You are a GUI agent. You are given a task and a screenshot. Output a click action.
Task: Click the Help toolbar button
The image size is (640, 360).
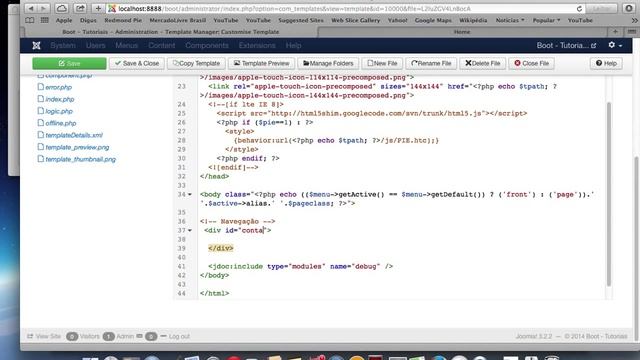[606, 63]
